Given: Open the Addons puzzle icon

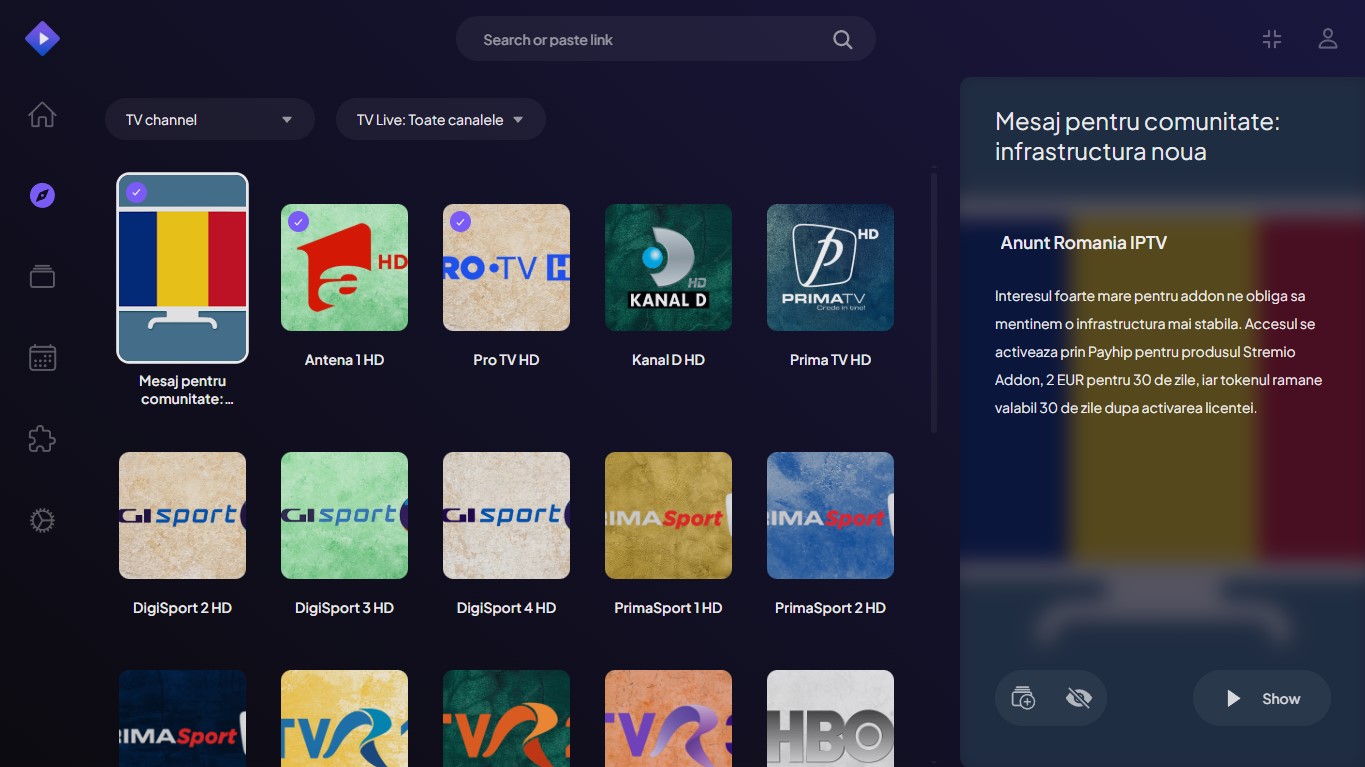Looking at the screenshot, I should 42,439.
